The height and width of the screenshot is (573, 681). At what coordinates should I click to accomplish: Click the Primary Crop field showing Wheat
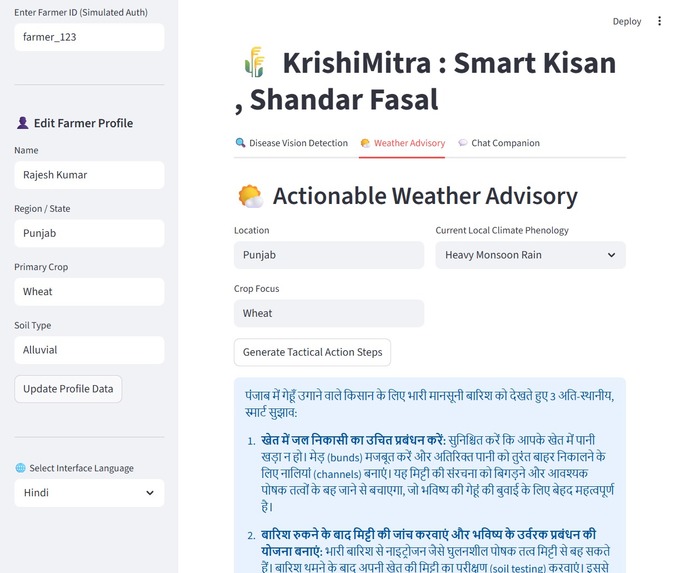pyautogui.click(x=89, y=291)
